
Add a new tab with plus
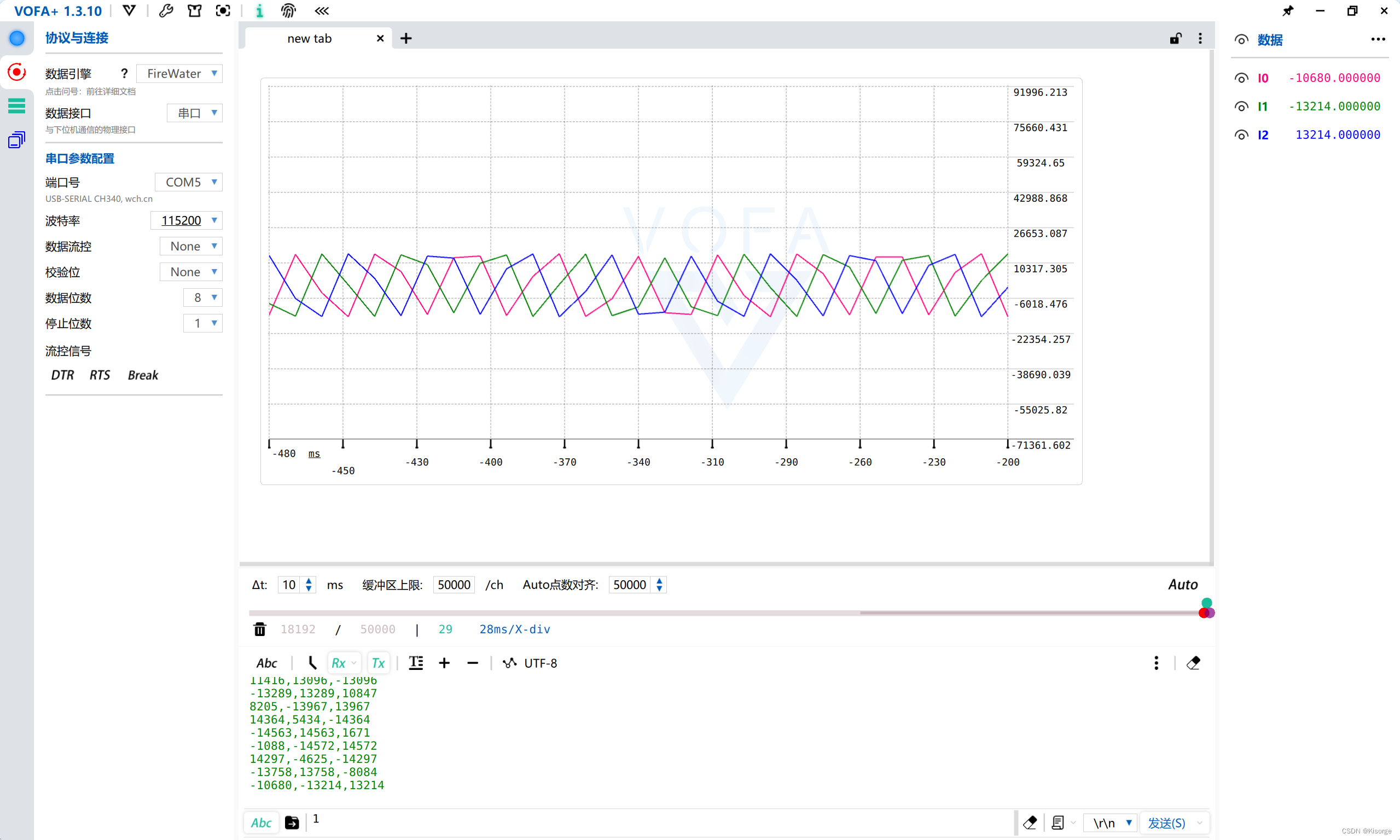[406, 38]
